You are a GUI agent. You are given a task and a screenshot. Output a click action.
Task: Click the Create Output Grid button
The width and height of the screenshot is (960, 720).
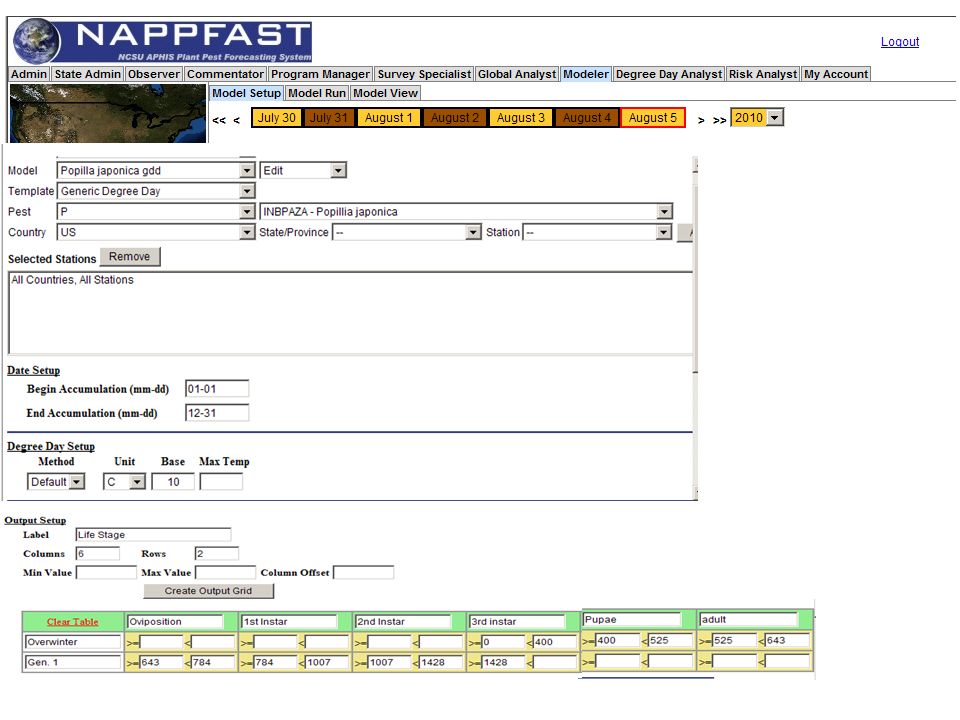pyautogui.click(x=208, y=591)
